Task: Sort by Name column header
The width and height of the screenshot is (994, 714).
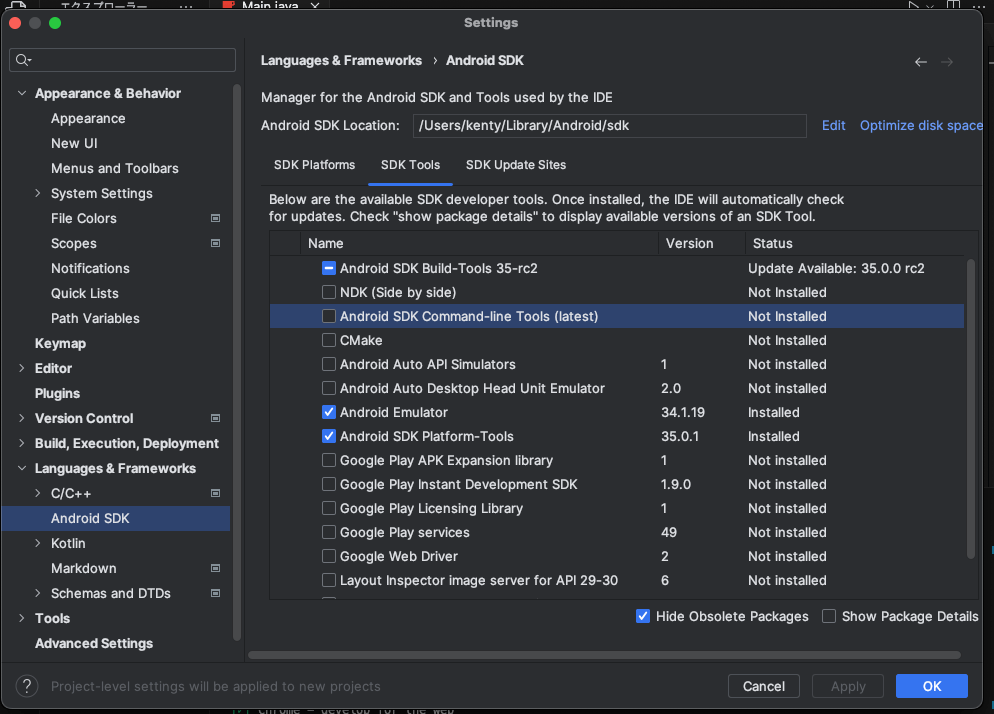Action: click(479, 243)
